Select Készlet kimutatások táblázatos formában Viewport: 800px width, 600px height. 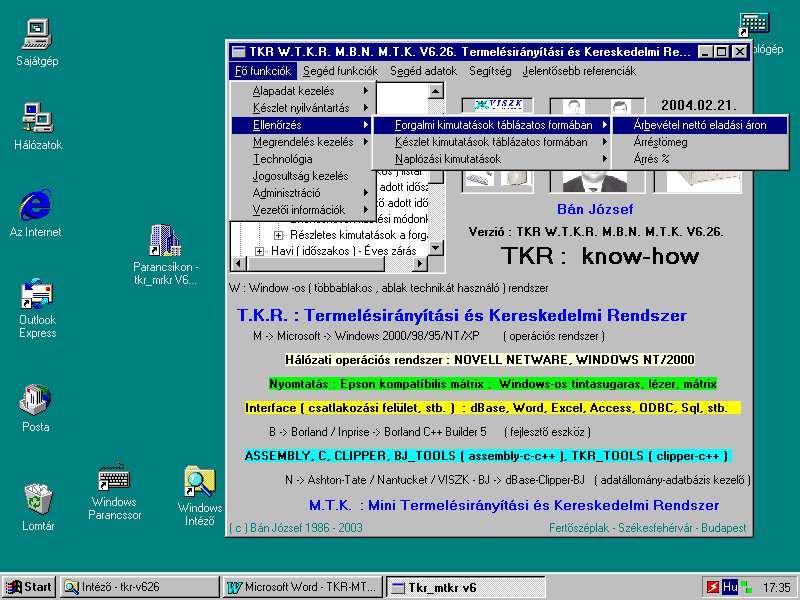click(492, 142)
